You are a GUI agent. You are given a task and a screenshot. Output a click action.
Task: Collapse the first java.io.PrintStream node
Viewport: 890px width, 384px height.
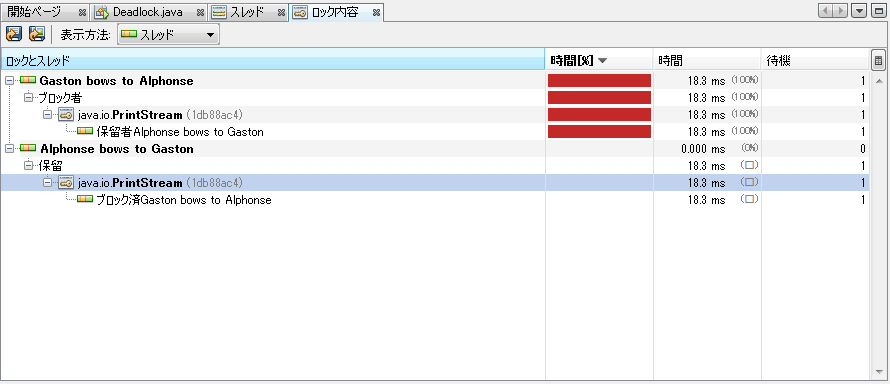(x=48, y=115)
